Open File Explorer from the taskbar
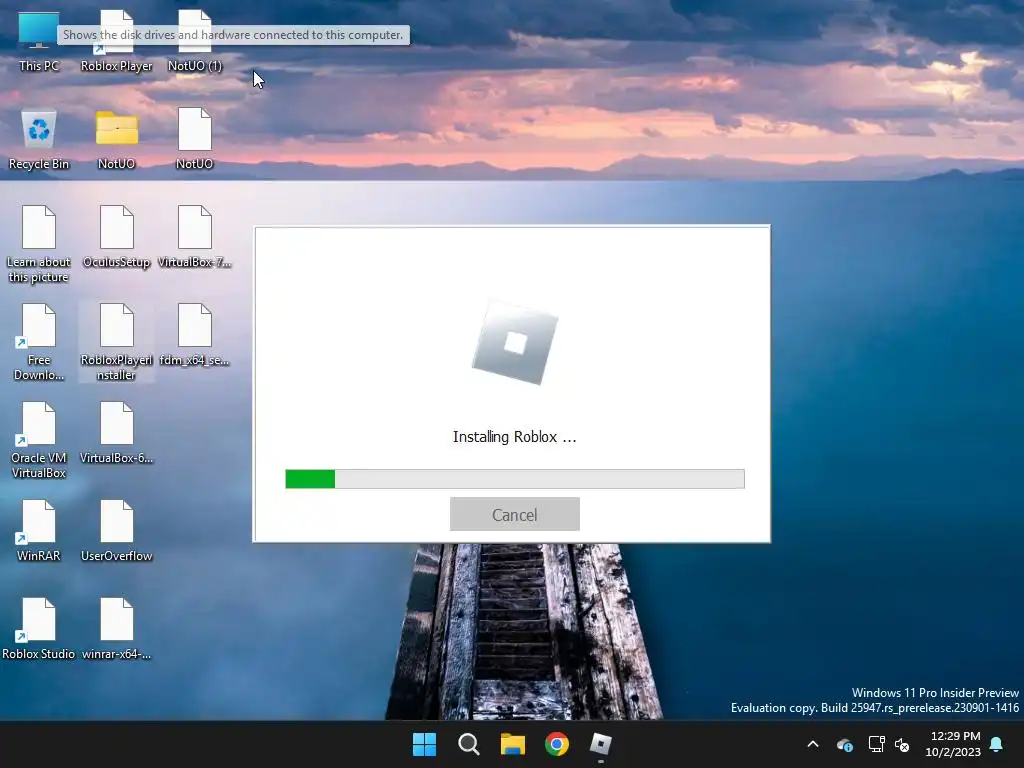The height and width of the screenshot is (768, 1024). pyautogui.click(x=513, y=744)
